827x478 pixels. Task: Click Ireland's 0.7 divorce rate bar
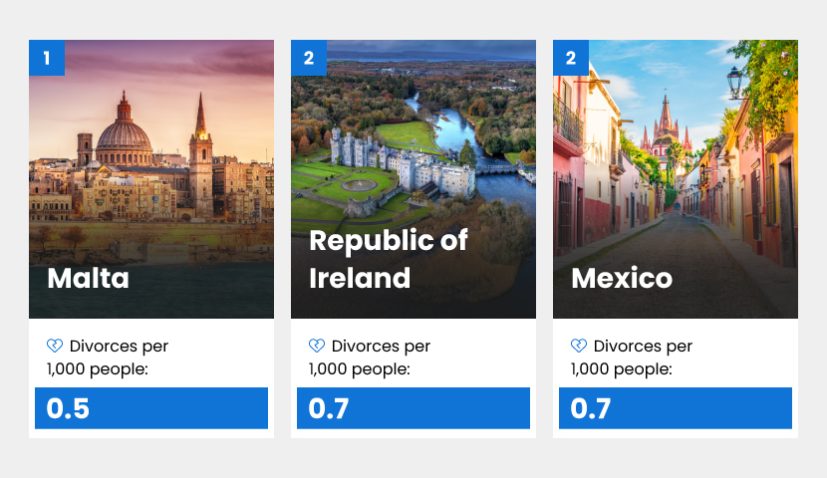coord(413,408)
